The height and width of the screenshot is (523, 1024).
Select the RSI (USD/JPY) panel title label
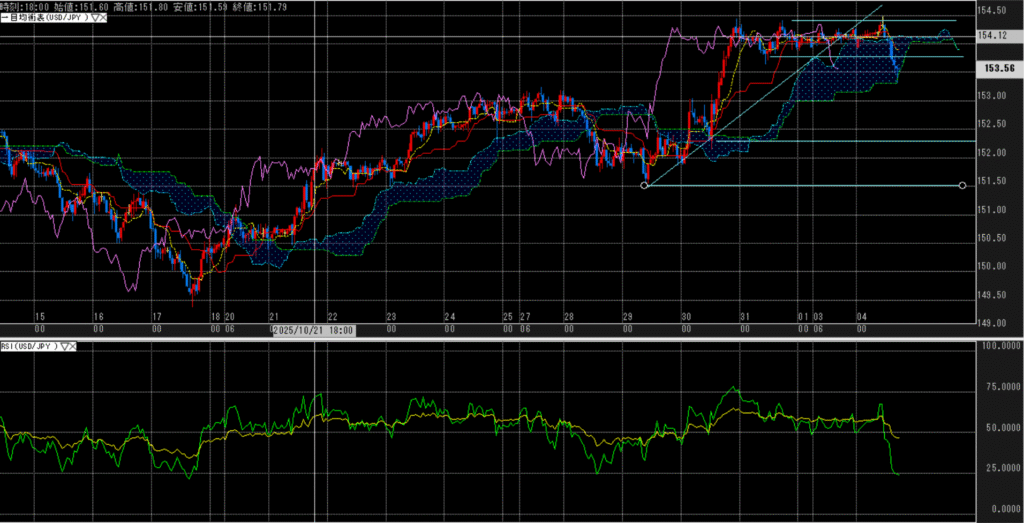click(29, 346)
